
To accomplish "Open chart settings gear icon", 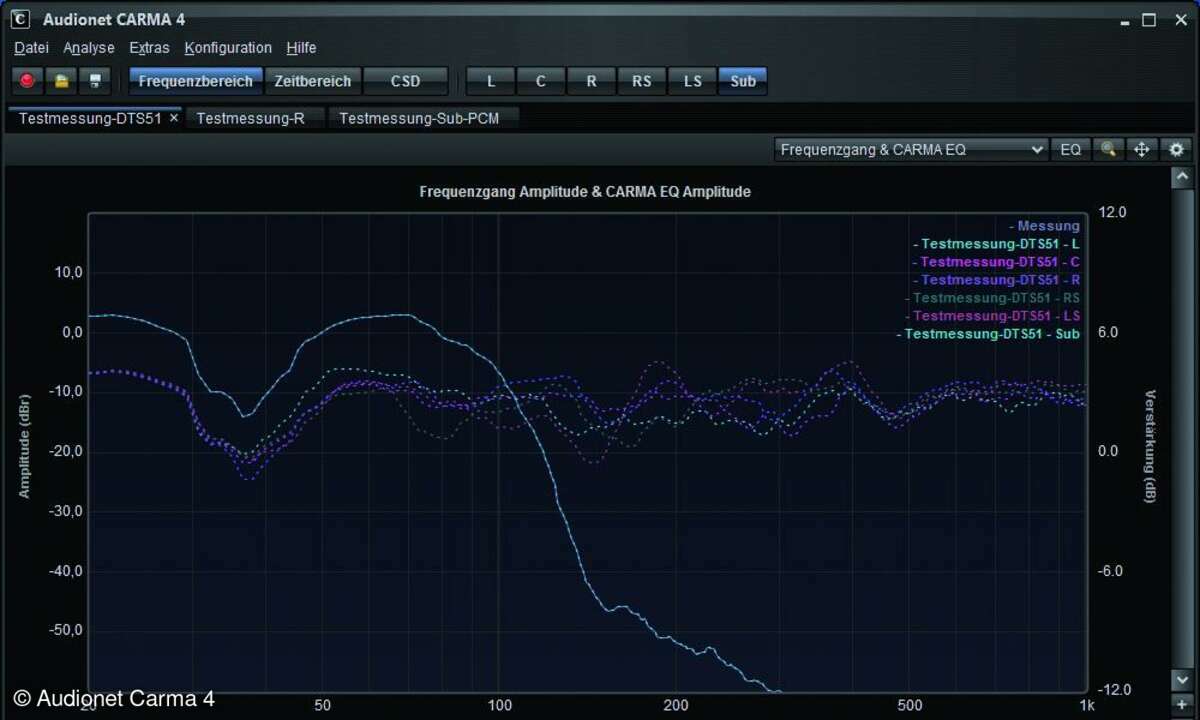I will coord(1175,149).
